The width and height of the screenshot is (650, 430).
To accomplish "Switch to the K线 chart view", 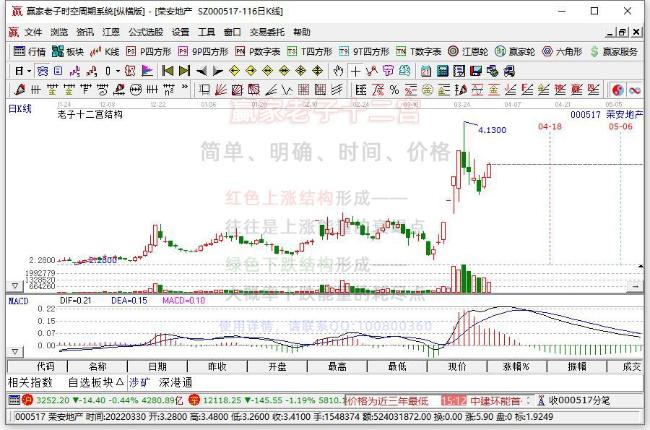I will click(104, 51).
